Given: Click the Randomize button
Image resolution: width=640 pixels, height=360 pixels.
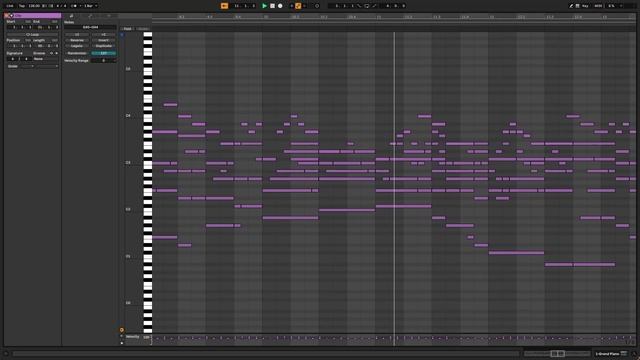Looking at the screenshot, I should 77,53.
